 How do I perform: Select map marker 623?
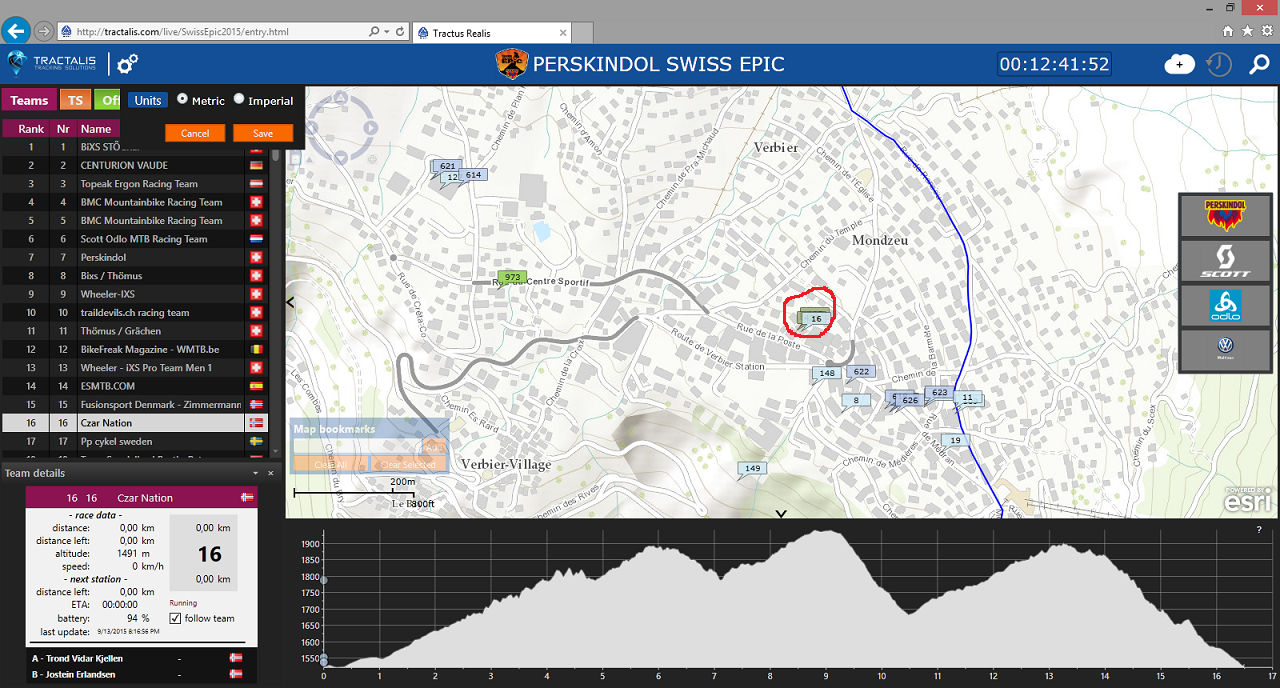coord(938,393)
